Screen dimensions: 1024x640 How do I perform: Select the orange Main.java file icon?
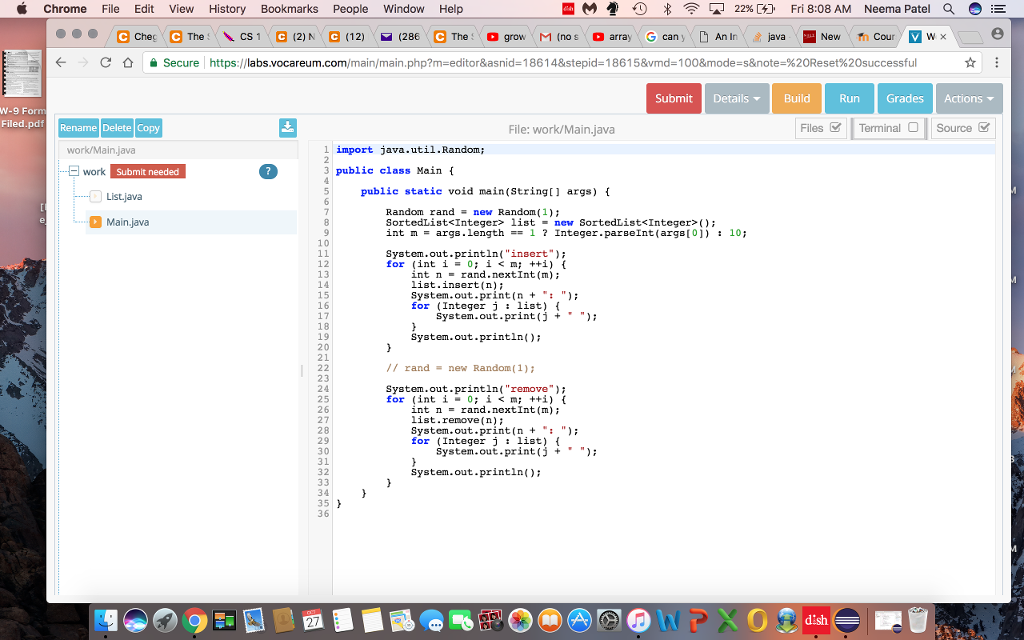95,221
